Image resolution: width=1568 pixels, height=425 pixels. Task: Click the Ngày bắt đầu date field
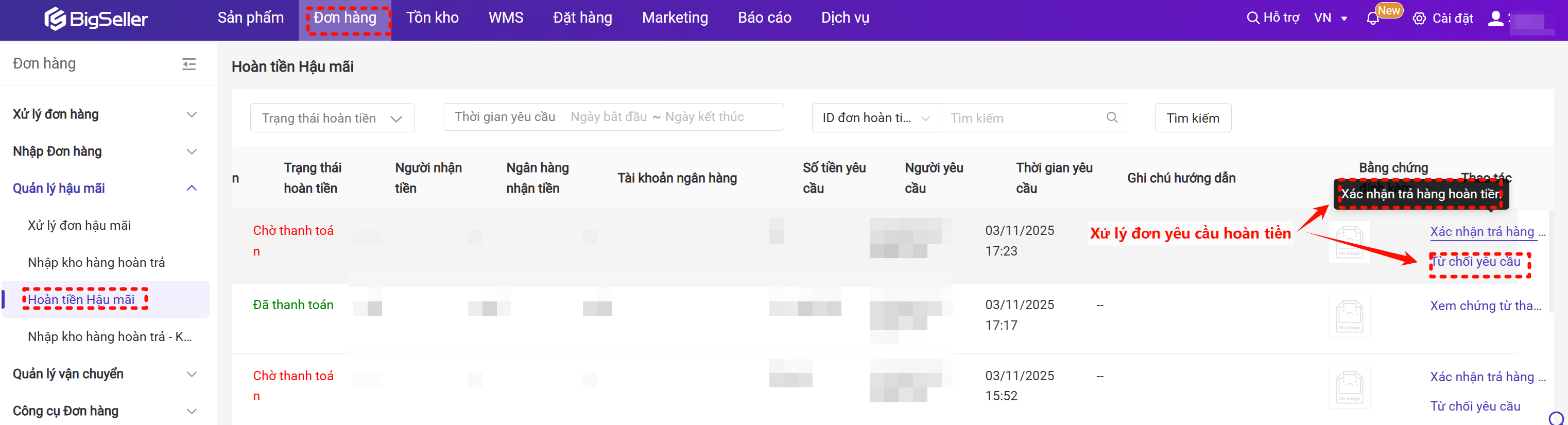click(x=608, y=117)
